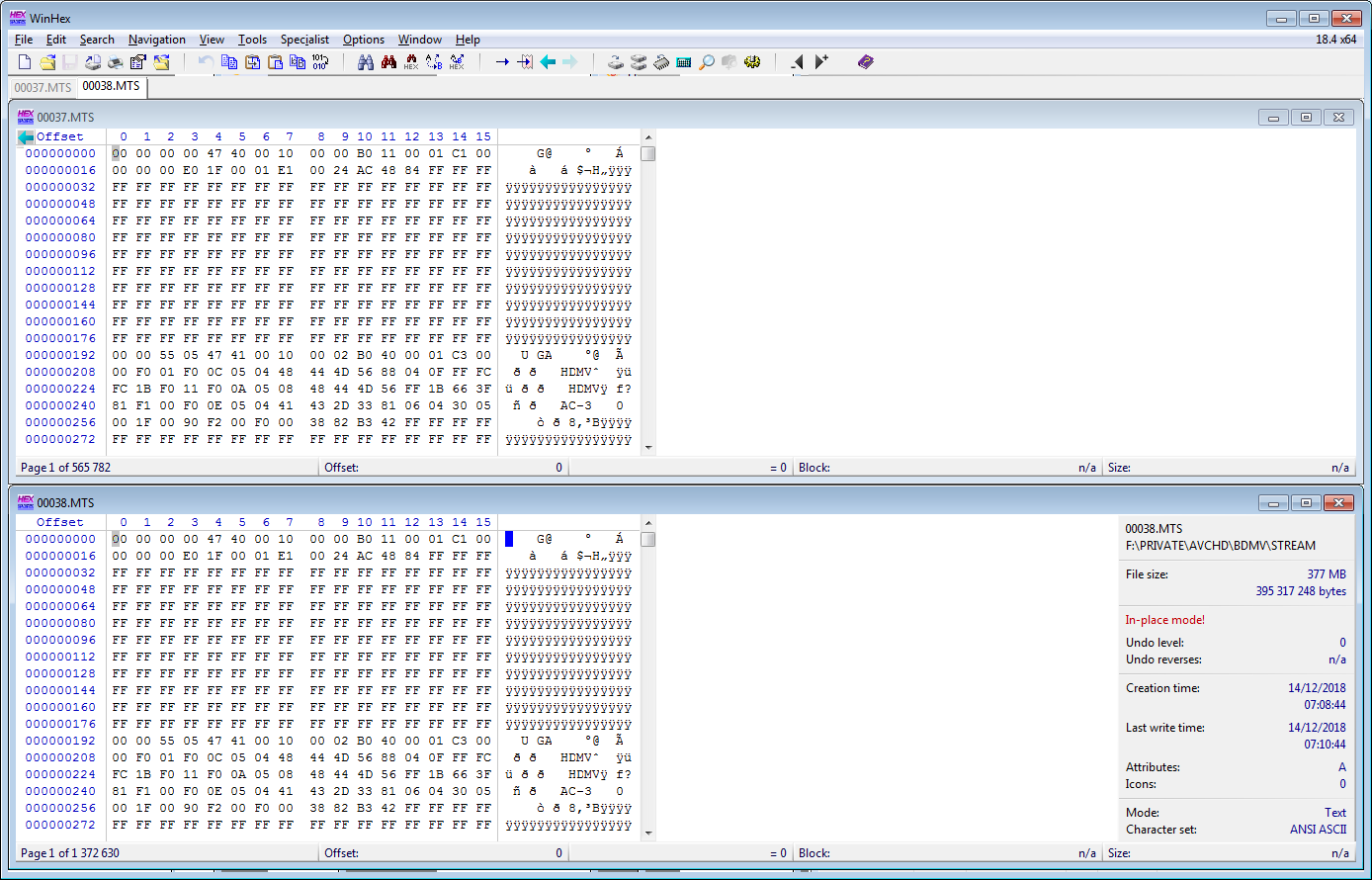This screenshot has height=880, width=1372.
Task: Click Offset column header in 00038.MTS window
Action: coord(60,522)
